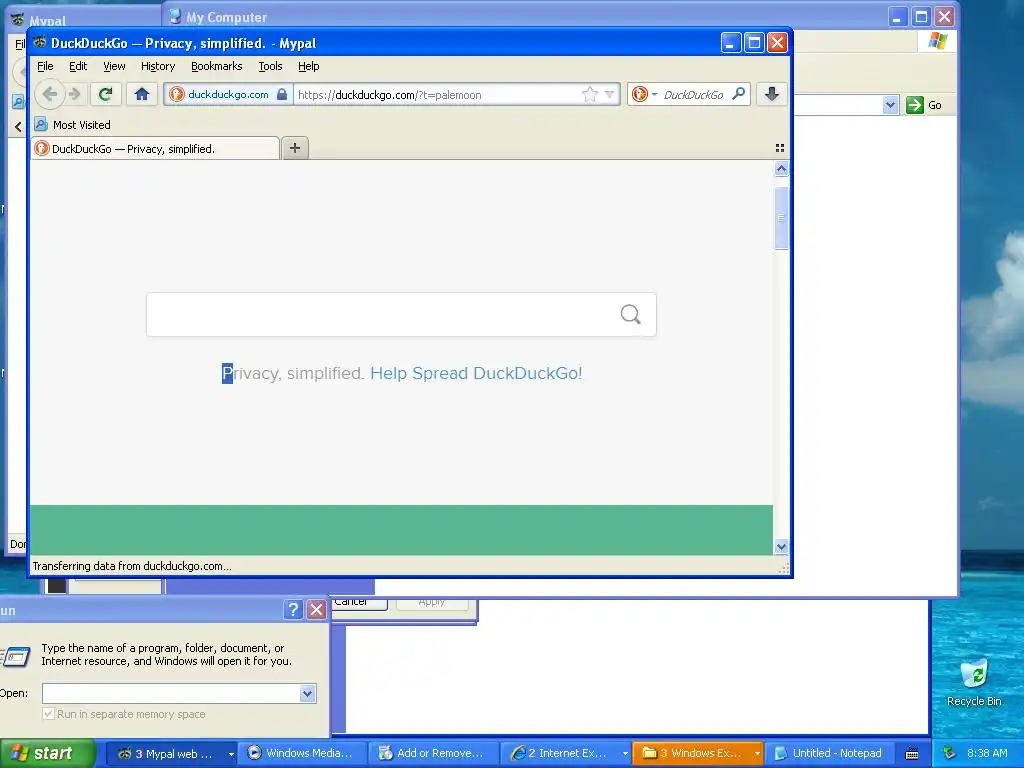Click the keyboard icon in system tray
Screen dimensions: 1024x768
912,754
